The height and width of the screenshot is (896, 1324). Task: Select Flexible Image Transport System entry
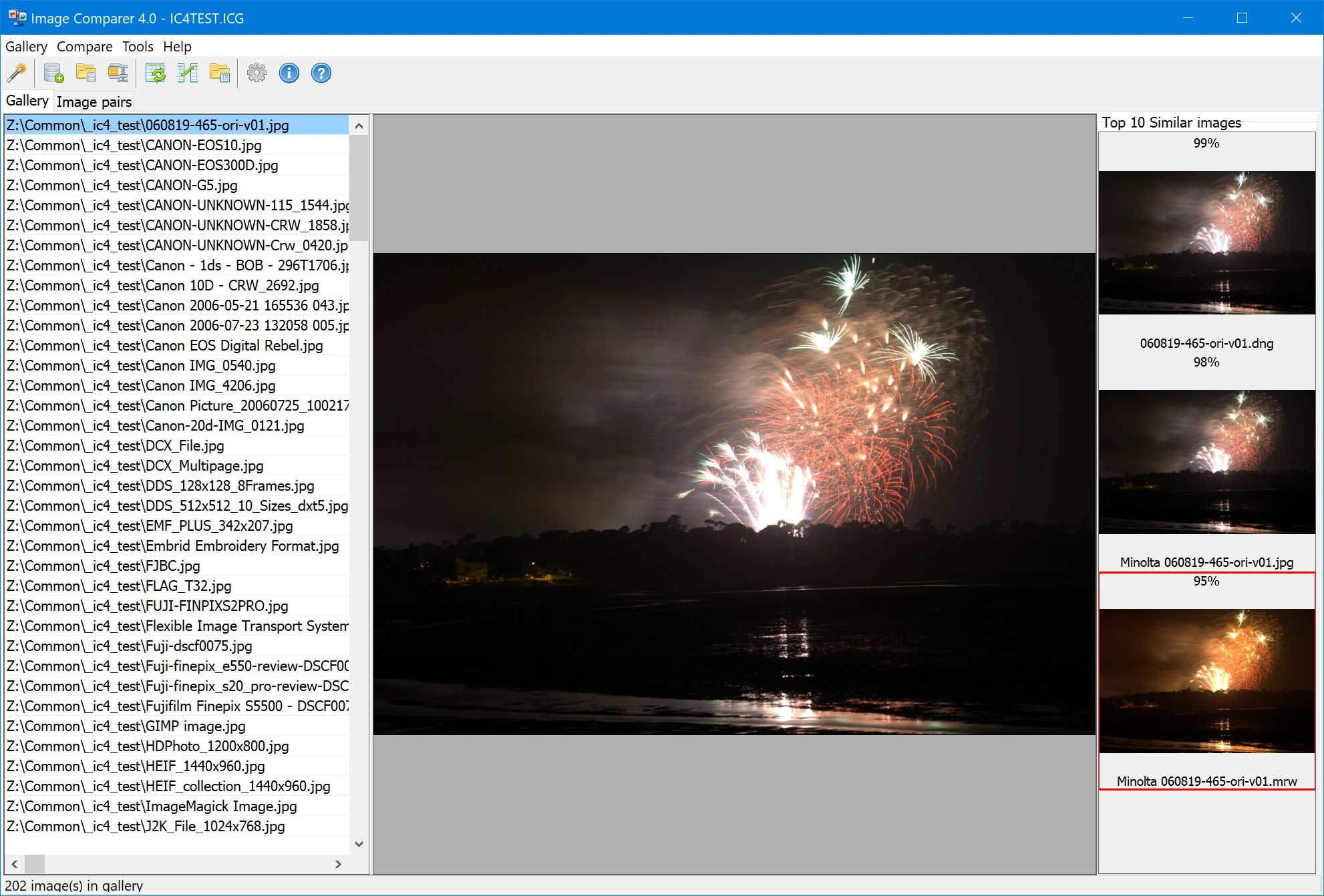(176, 626)
